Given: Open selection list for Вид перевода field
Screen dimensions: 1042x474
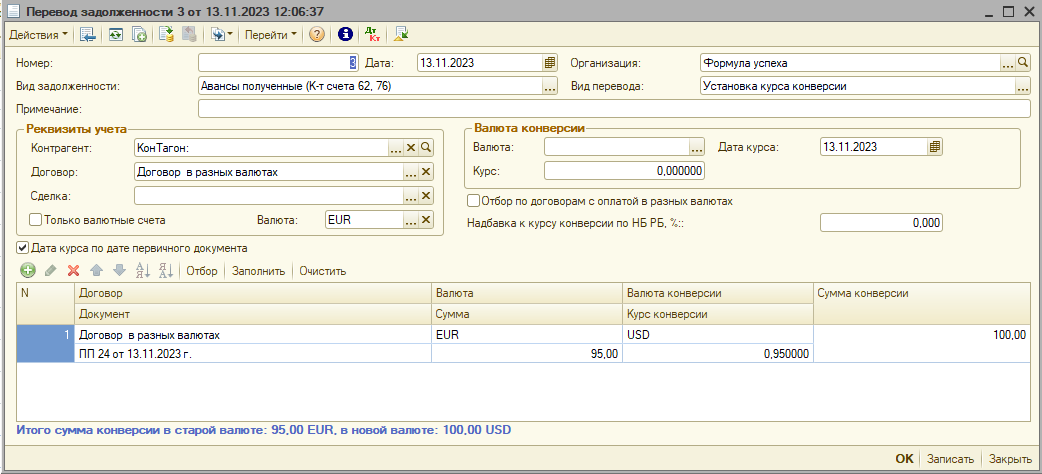Looking at the screenshot, I should click(1022, 86).
